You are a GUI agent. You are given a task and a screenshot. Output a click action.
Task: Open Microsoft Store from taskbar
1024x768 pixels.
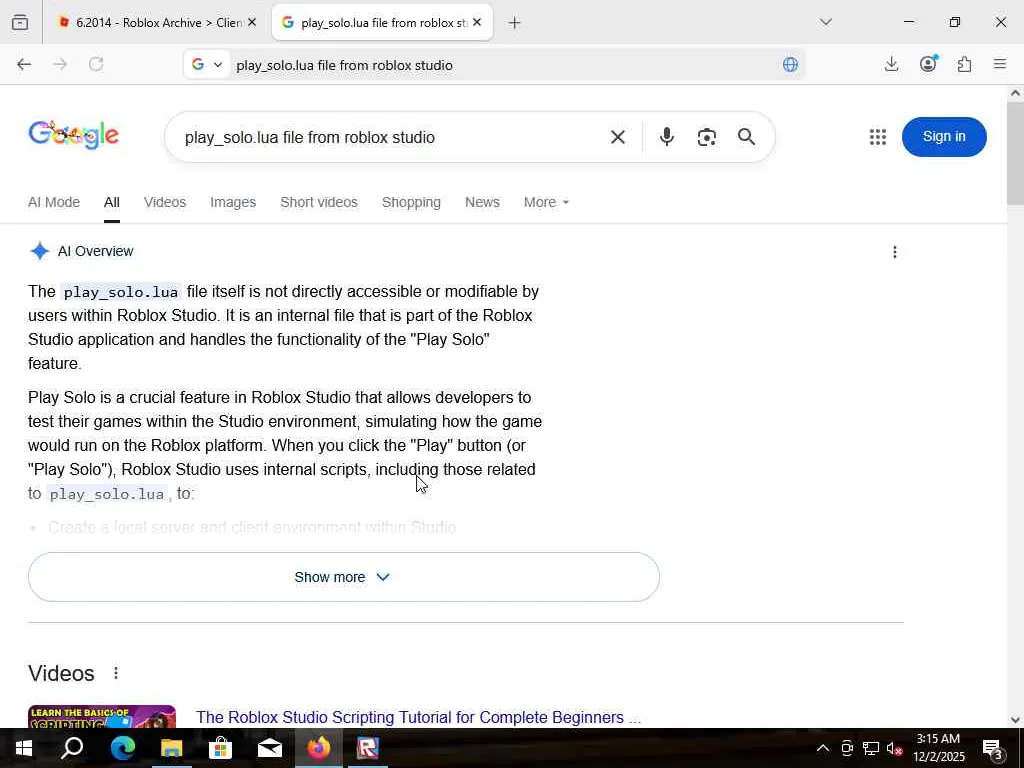click(x=221, y=748)
